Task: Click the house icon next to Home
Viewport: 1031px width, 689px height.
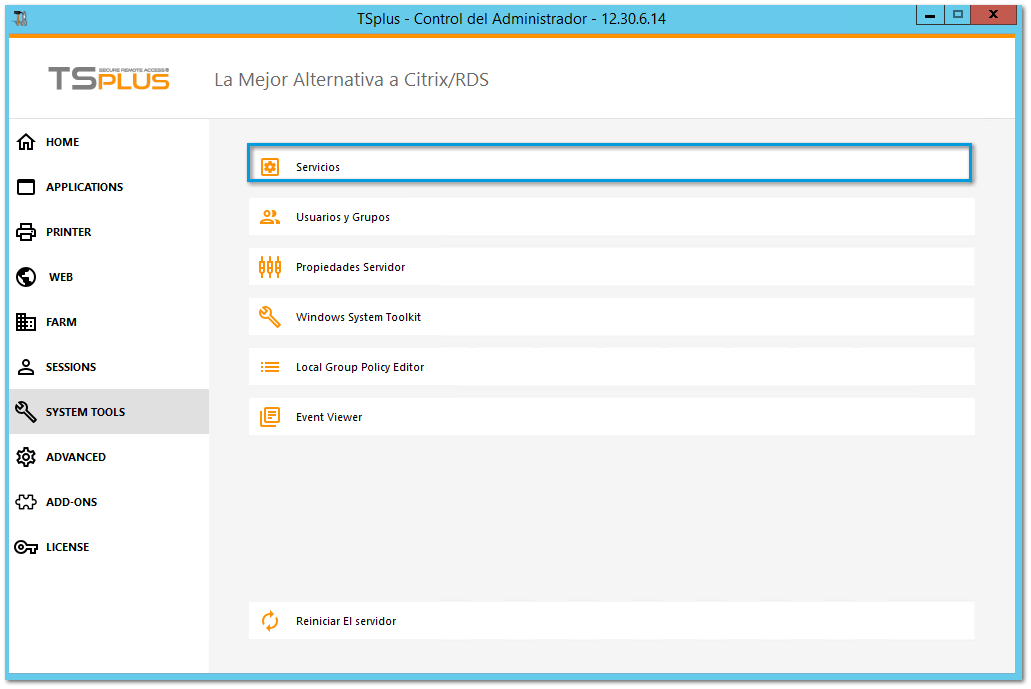Action: coord(26,142)
